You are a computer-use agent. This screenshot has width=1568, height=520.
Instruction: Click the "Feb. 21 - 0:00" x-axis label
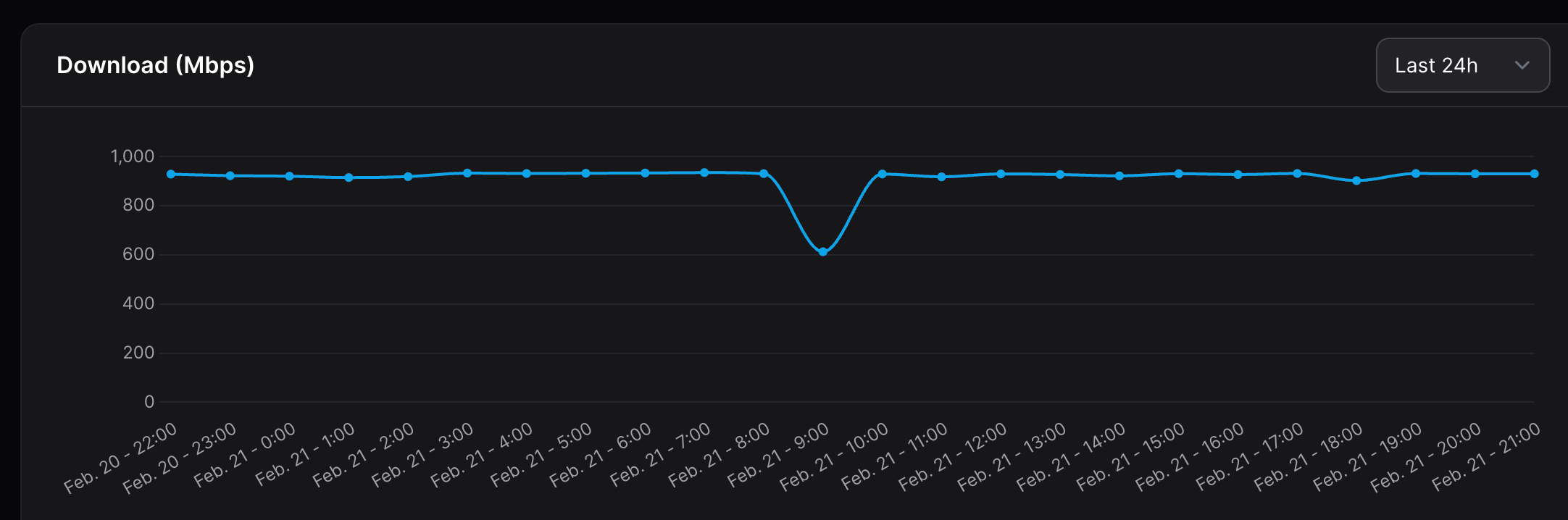[x=245, y=454]
